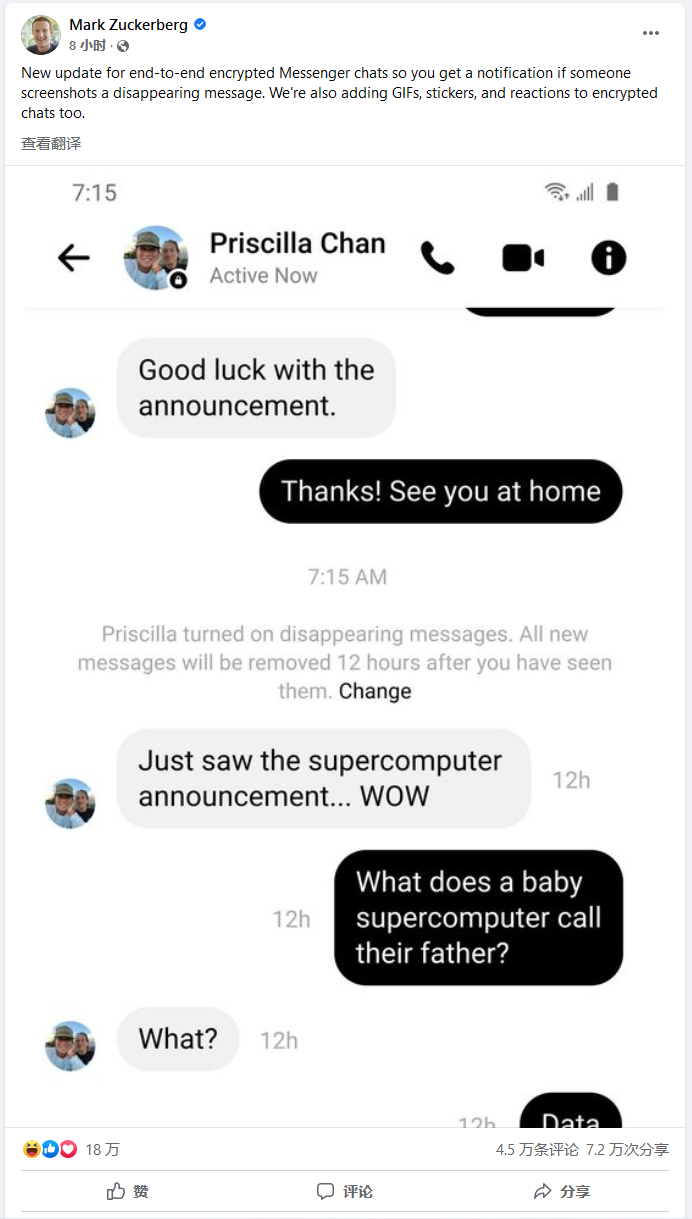
Task: Tap the back arrow in Messenger header
Action: [73, 258]
